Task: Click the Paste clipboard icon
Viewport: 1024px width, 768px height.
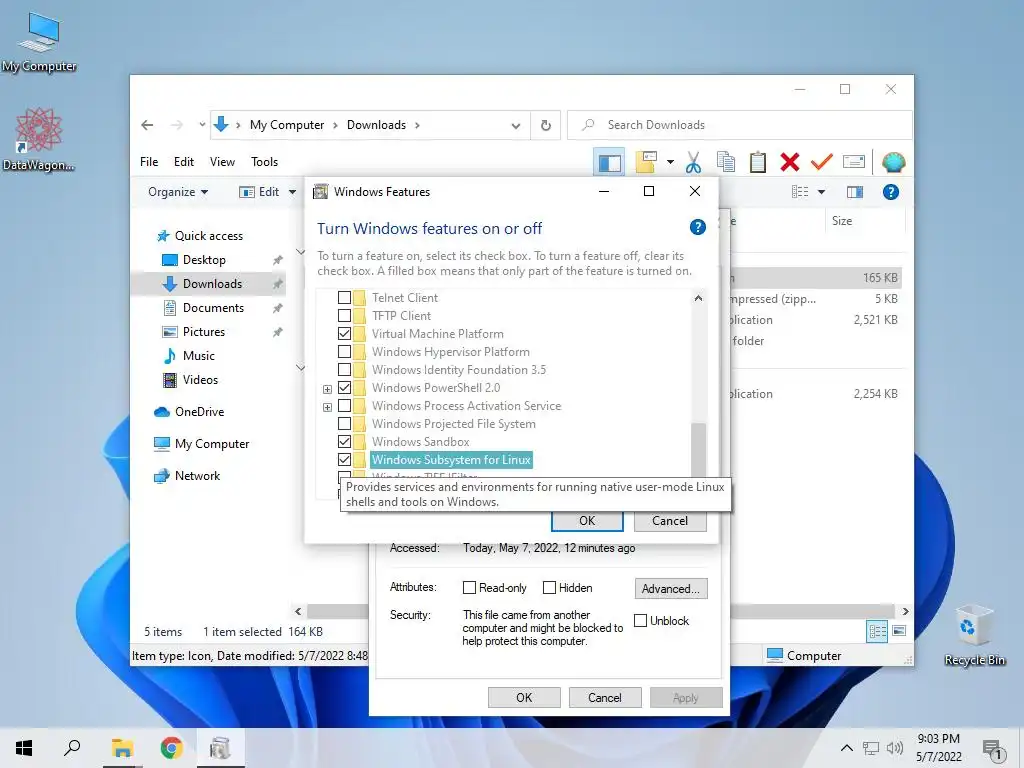Action: 758,162
